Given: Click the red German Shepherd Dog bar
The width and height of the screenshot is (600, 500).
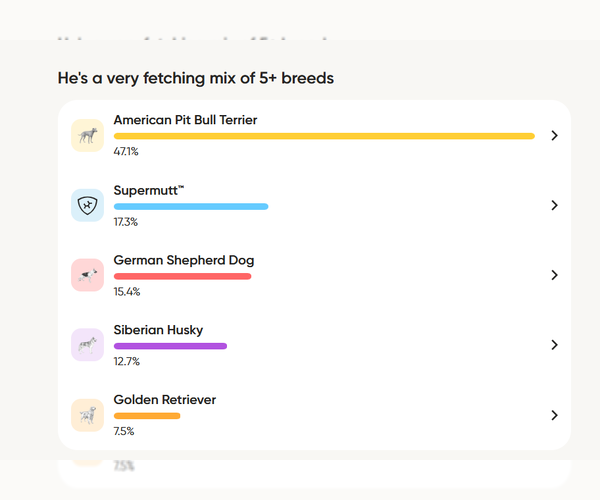Looking at the screenshot, I should pyautogui.click(x=182, y=276).
